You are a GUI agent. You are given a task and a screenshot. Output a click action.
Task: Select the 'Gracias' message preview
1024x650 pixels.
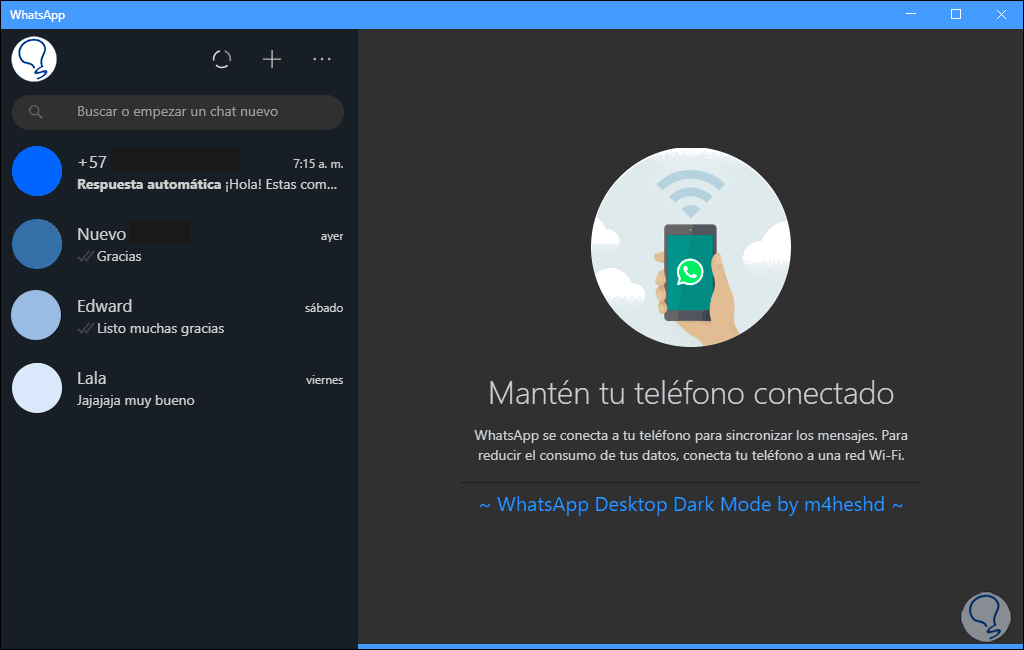coord(119,257)
